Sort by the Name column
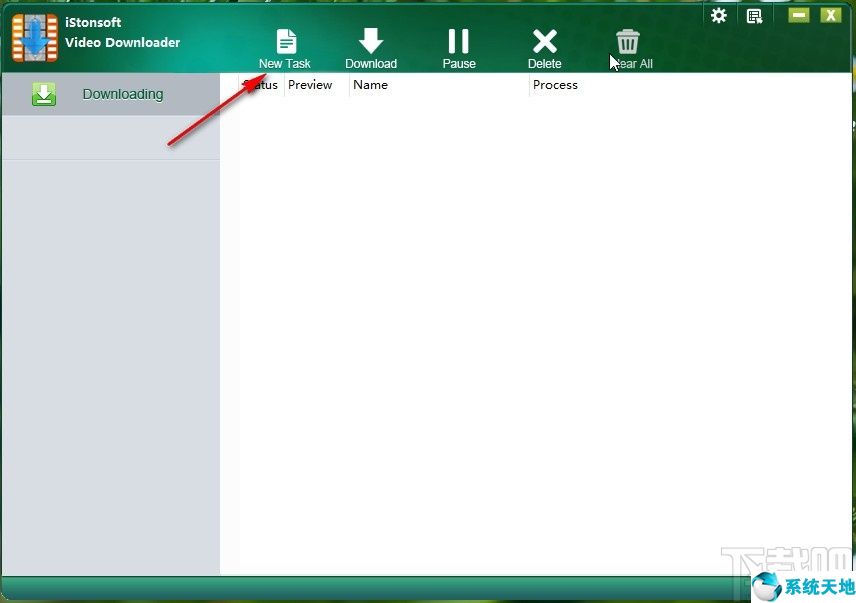Screen dimensions: 856x603 [370, 85]
